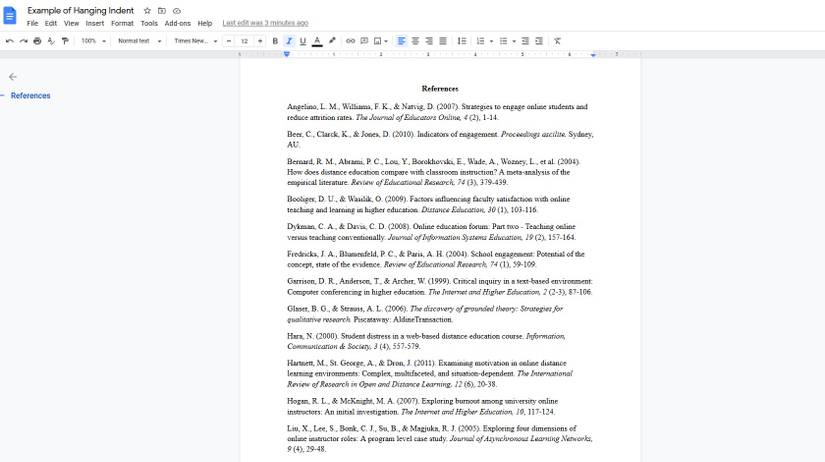
Task: Open the Help menu
Action: pyautogui.click(x=205, y=23)
